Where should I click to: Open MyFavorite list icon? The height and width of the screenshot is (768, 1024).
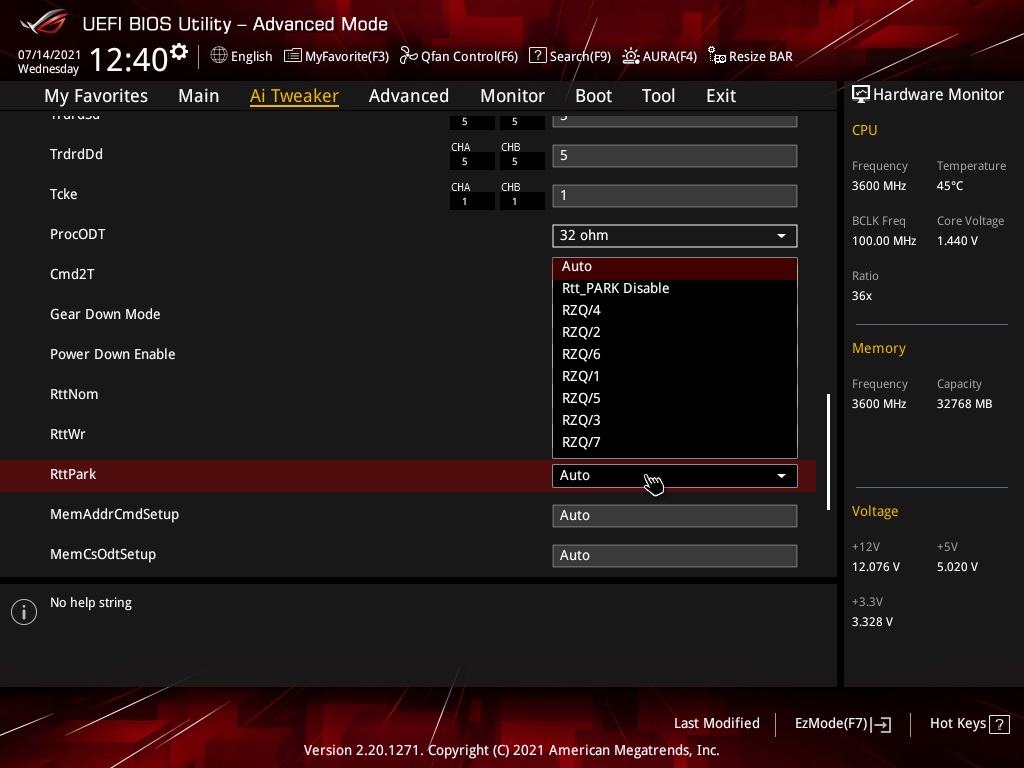tap(293, 56)
